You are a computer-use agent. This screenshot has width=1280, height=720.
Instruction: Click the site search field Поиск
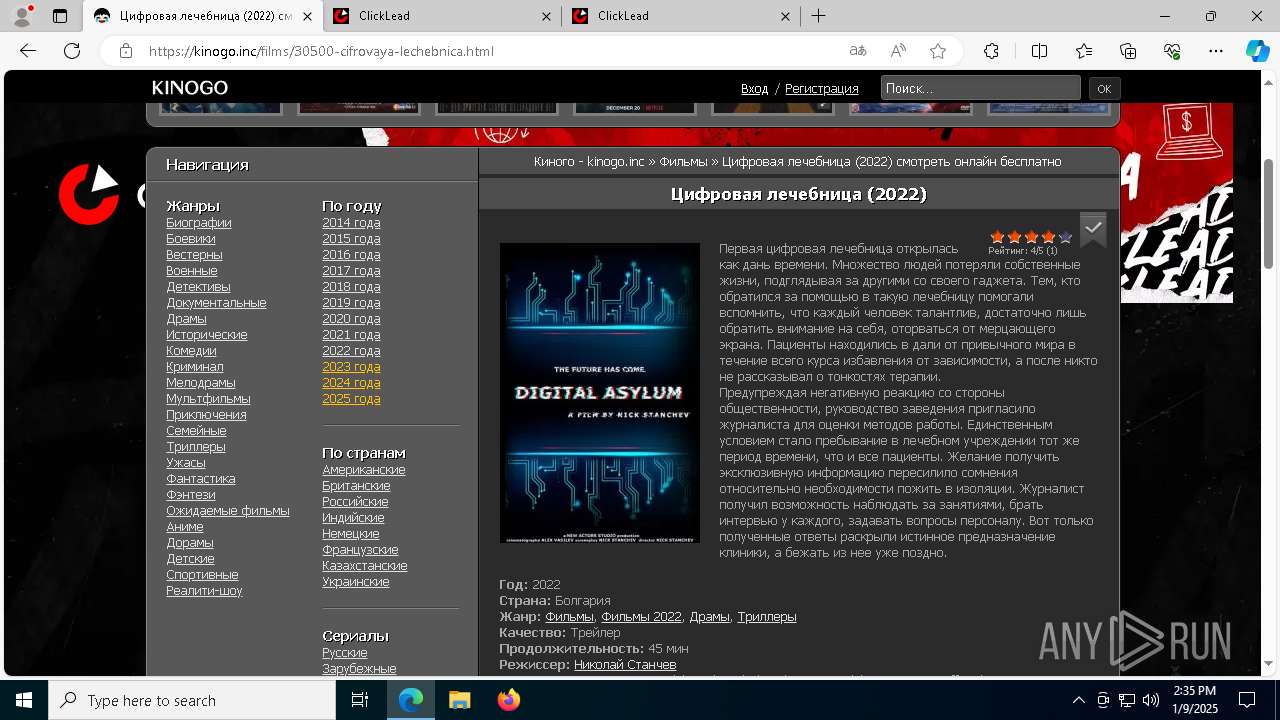click(980, 88)
